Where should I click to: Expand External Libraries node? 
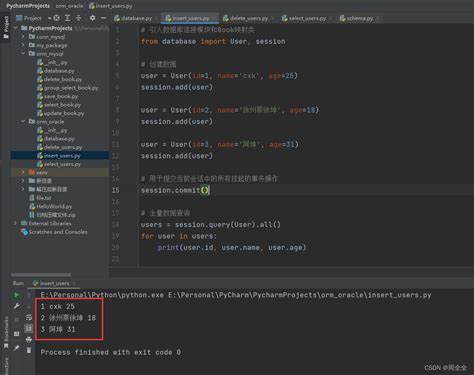(16, 223)
